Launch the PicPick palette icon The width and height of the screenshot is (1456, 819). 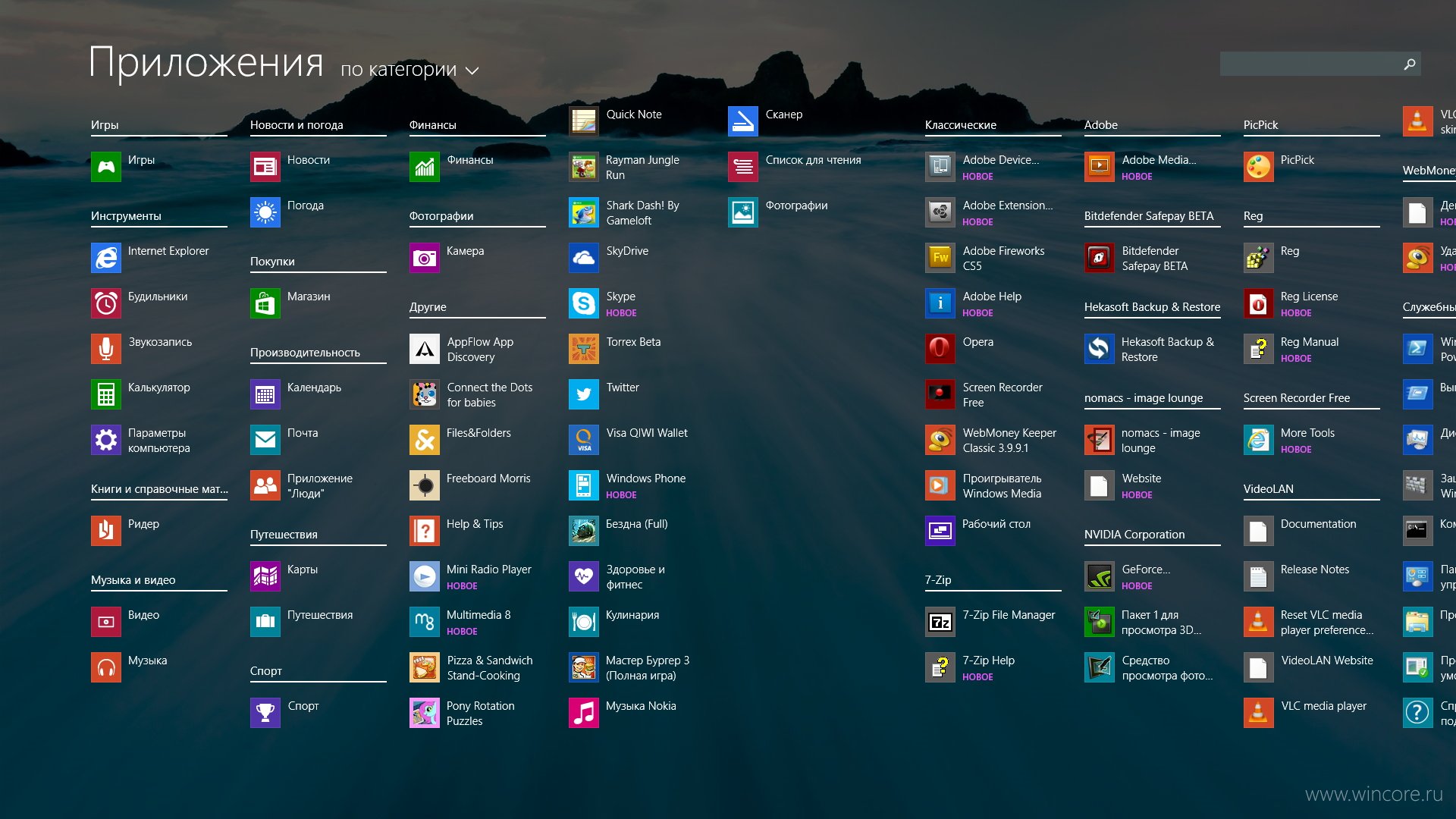click(x=1259, y=167)
